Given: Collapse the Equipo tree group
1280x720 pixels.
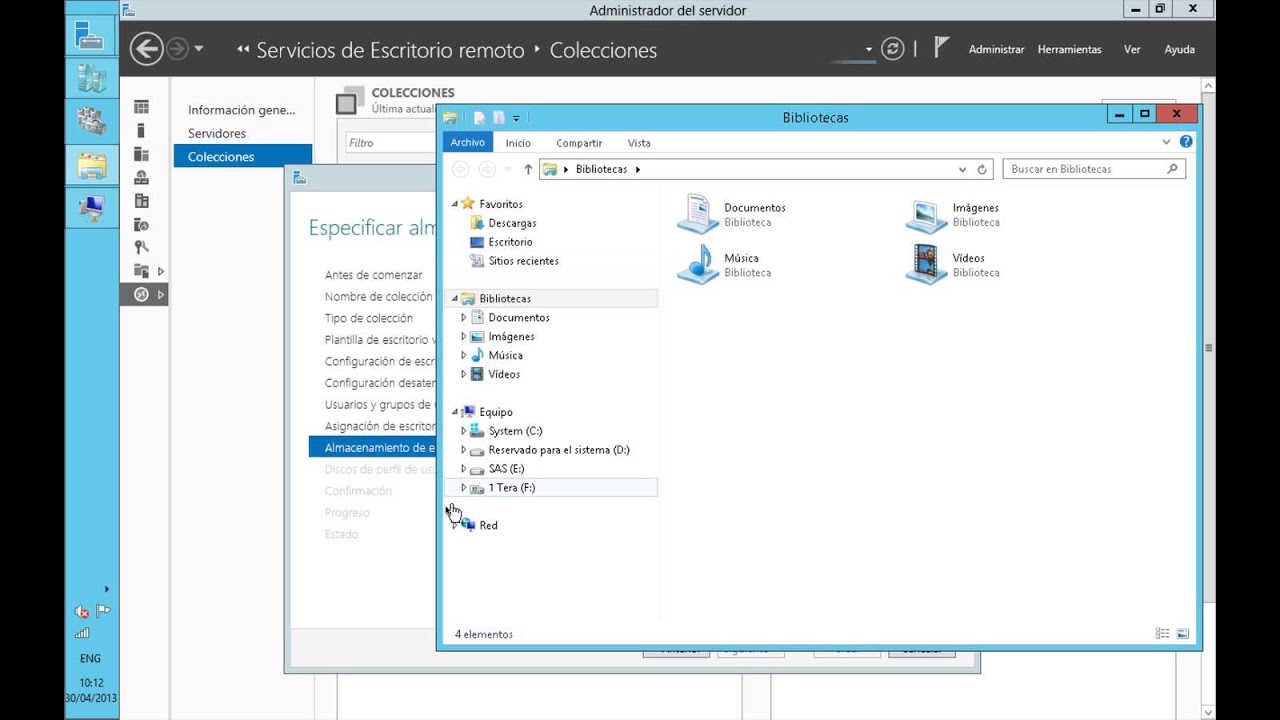Looking at the screenshot, I should pos(454,412).
